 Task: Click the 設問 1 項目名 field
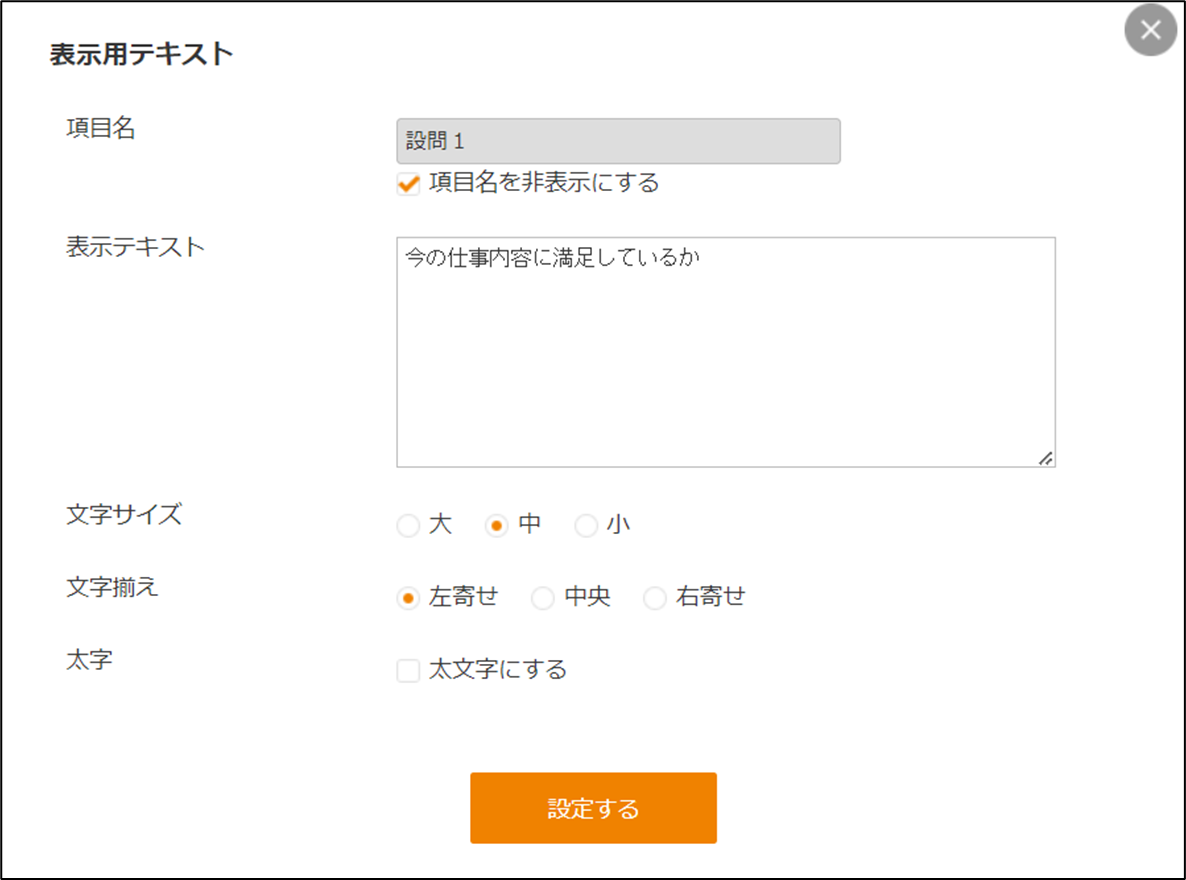[x=618, y=141]
